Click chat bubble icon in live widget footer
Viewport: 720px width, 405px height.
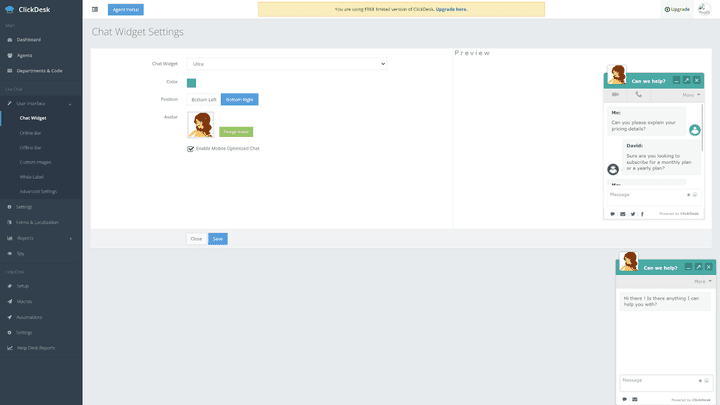click(624, 399)
